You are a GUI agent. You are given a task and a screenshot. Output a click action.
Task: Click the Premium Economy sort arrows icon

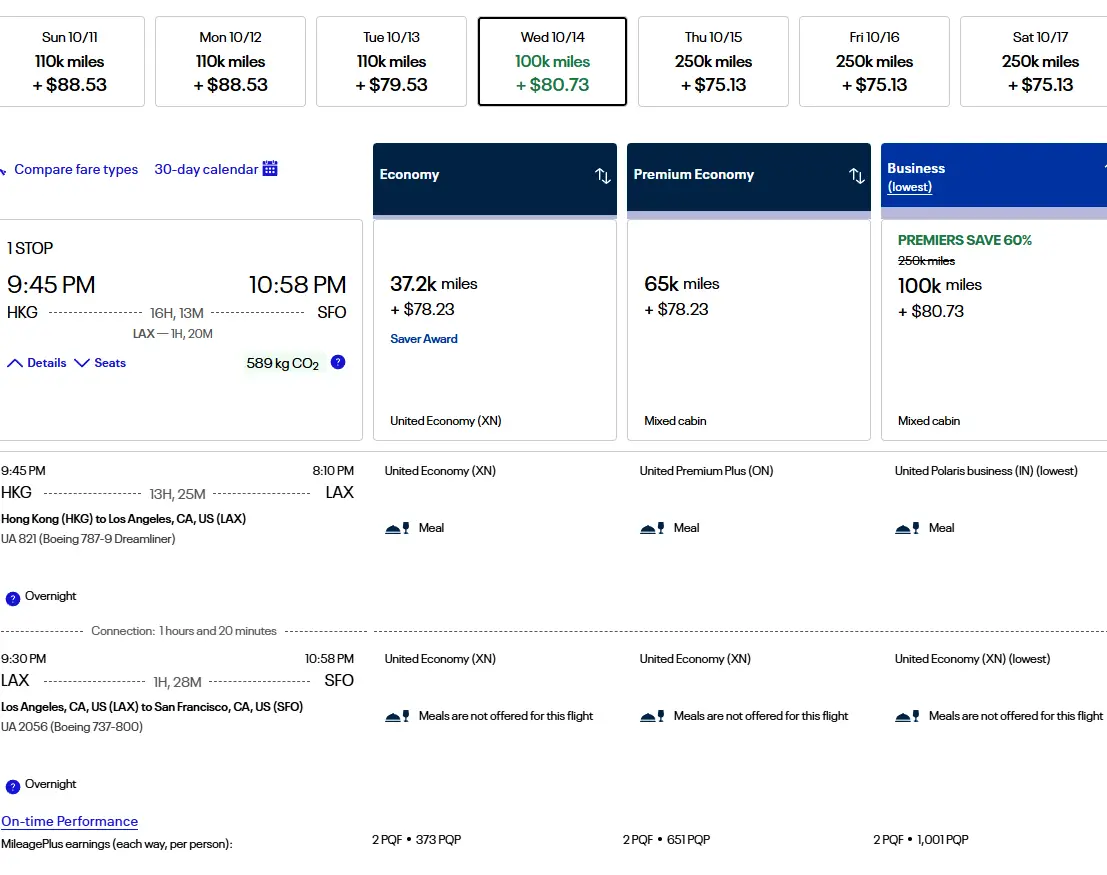point(857,176)
